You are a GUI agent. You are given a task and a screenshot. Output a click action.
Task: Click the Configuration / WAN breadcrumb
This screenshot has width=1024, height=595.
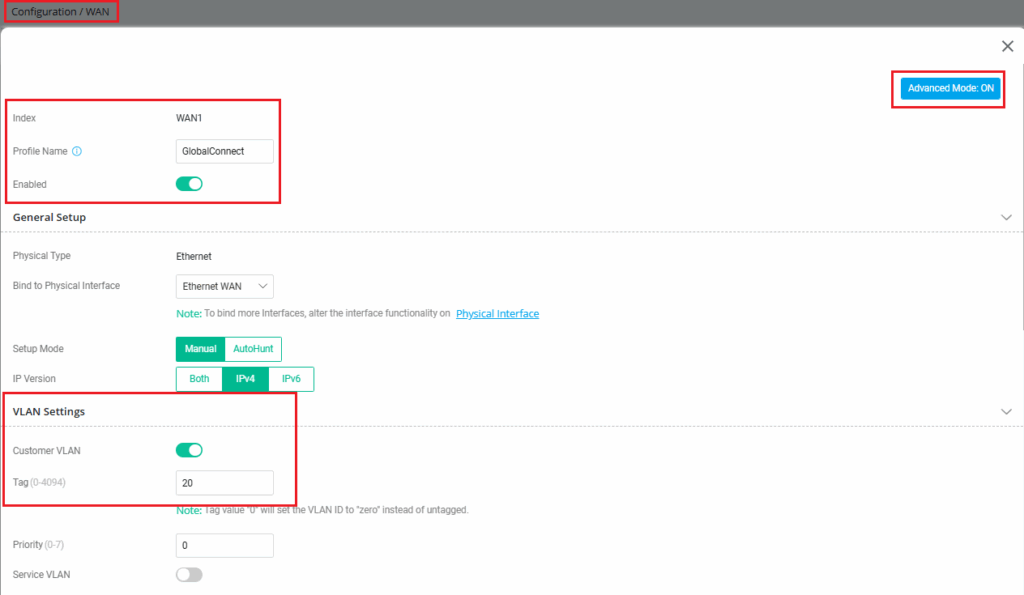[60, 12]
